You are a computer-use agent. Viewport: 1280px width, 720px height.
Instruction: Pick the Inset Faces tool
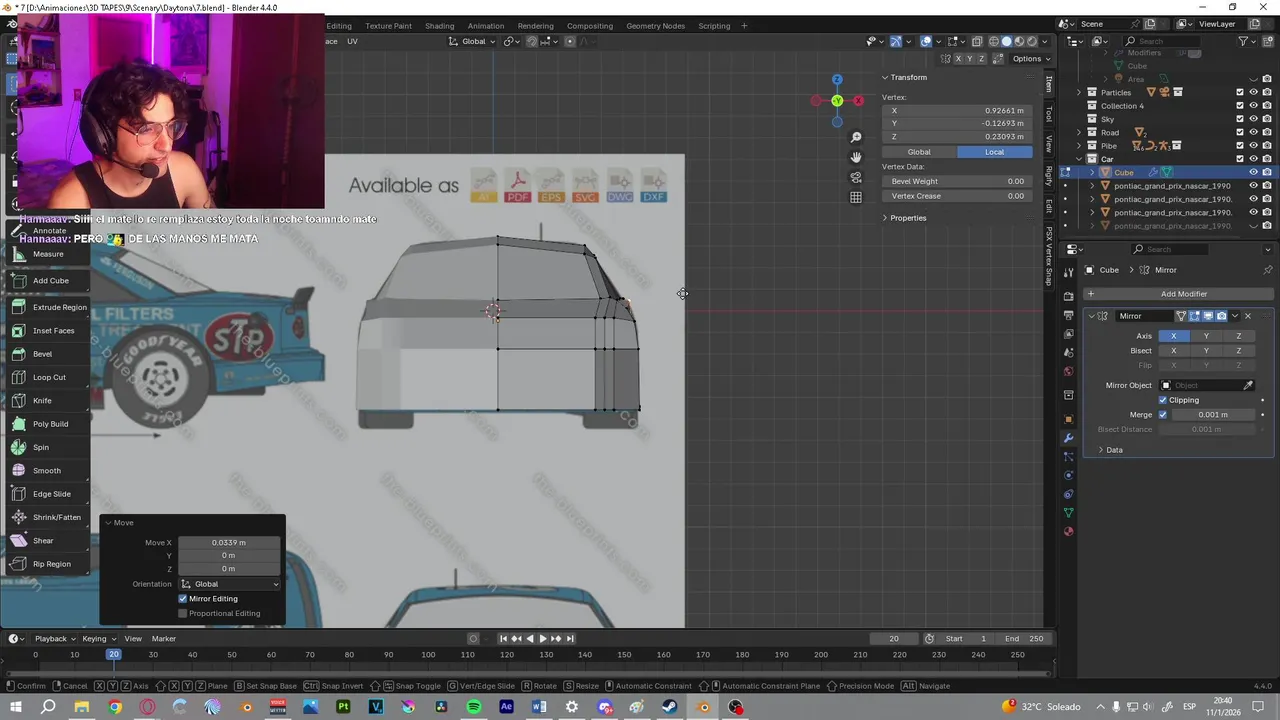52,330
